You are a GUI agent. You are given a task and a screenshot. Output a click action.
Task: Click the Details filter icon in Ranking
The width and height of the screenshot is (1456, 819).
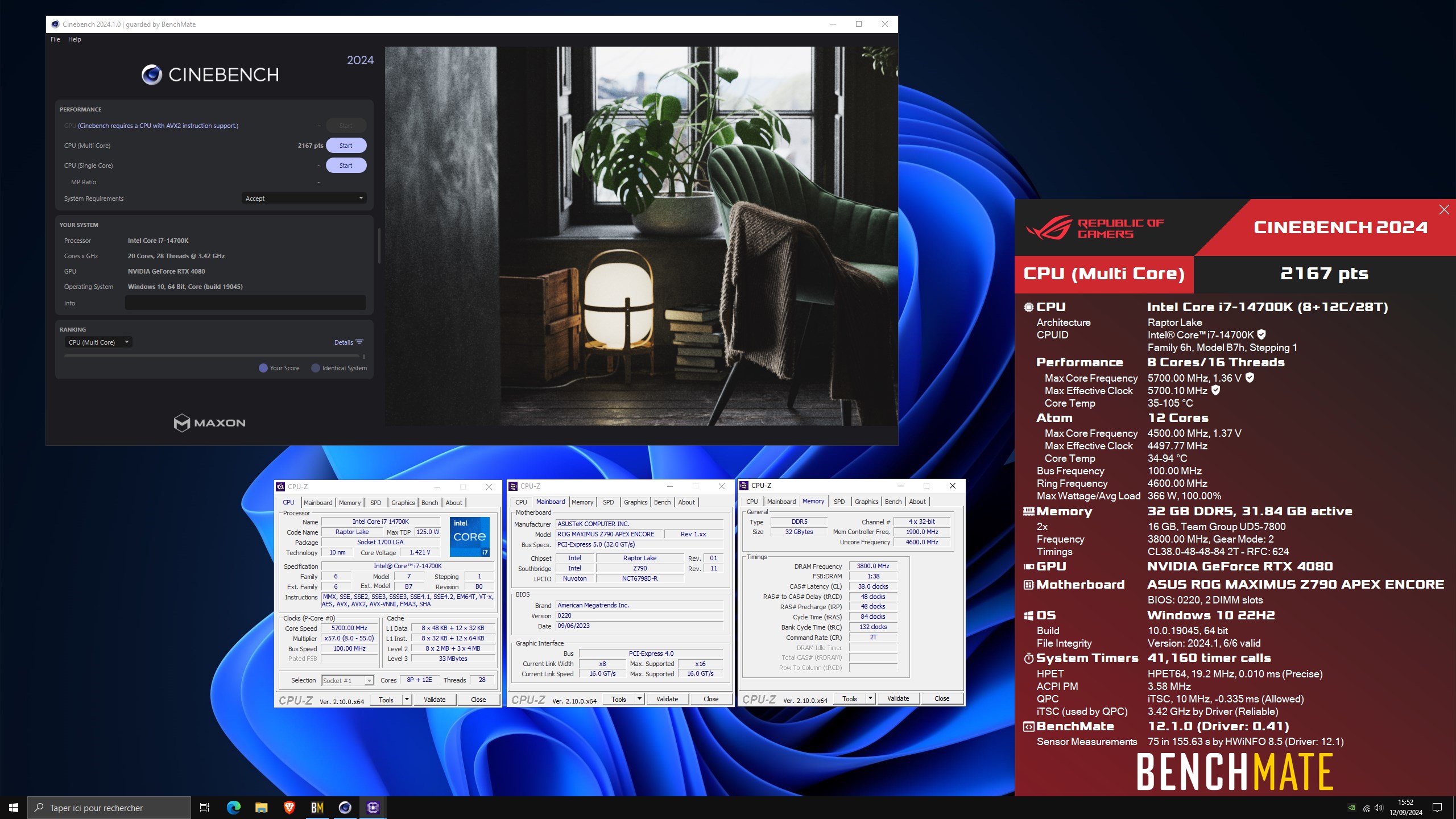click(359, 342)
